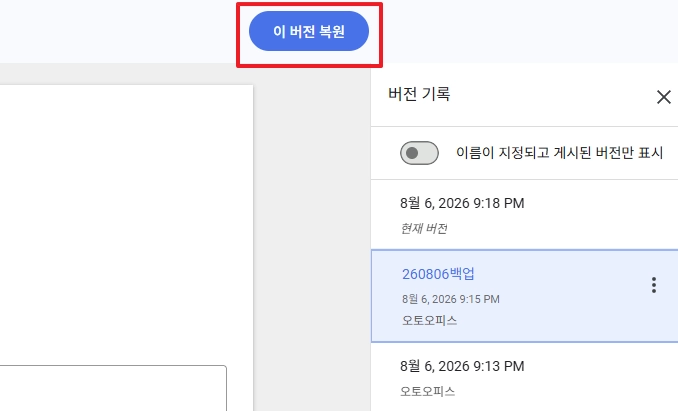The image size is (678, 411).
Task: Click 오토오피스 under the 9:13 PM entry
Action: (x=428, y=391)
